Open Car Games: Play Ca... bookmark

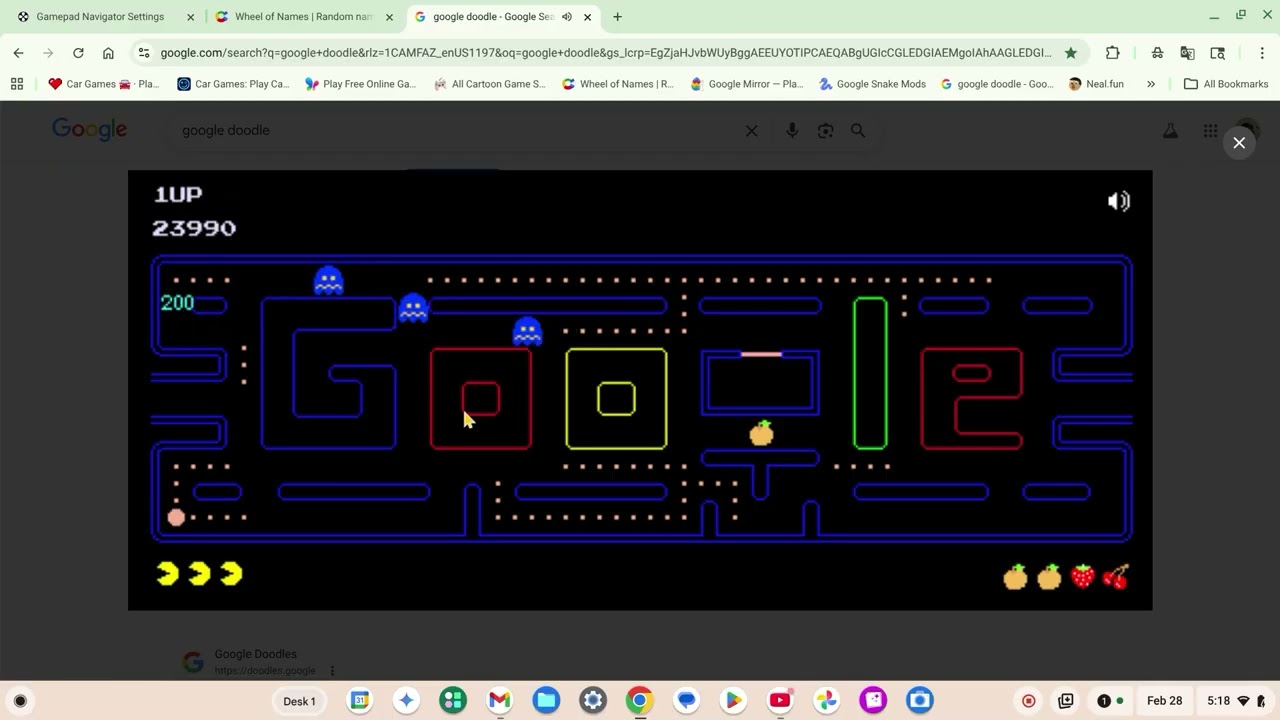(x=232, y=84)
